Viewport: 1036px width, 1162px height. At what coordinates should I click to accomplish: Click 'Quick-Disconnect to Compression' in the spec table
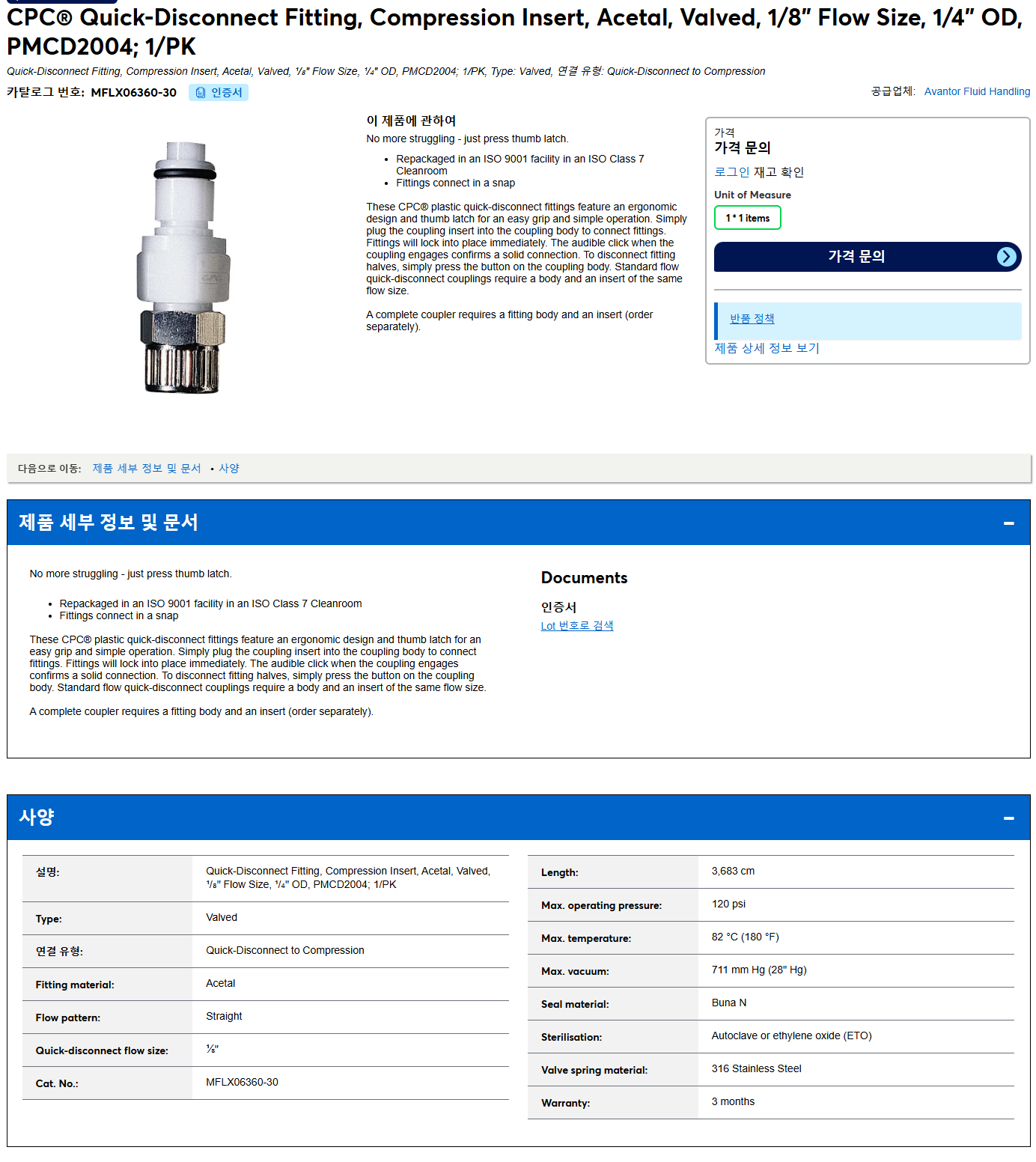click(x=285, y=950)
